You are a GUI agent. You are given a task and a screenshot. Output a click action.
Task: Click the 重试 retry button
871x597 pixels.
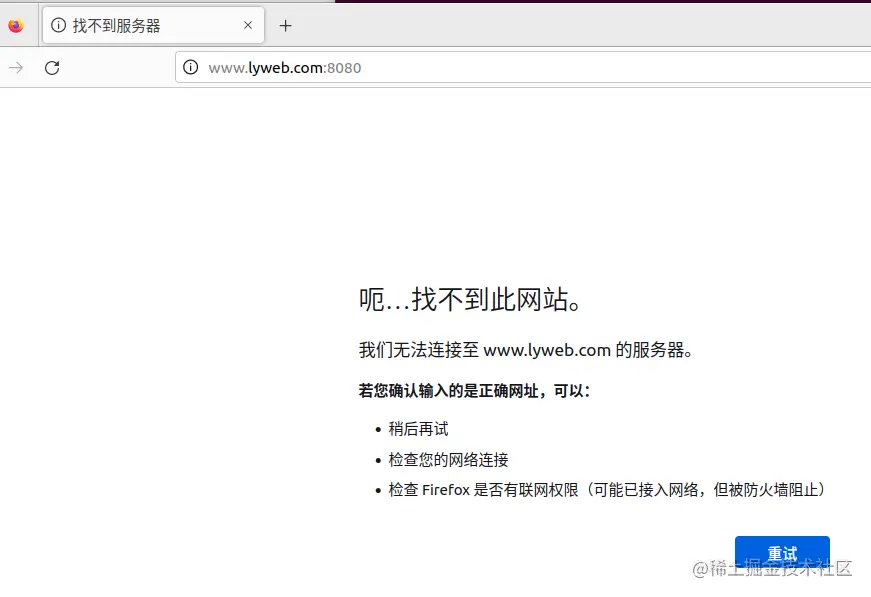pyautogui.click(x=782, y=553)
